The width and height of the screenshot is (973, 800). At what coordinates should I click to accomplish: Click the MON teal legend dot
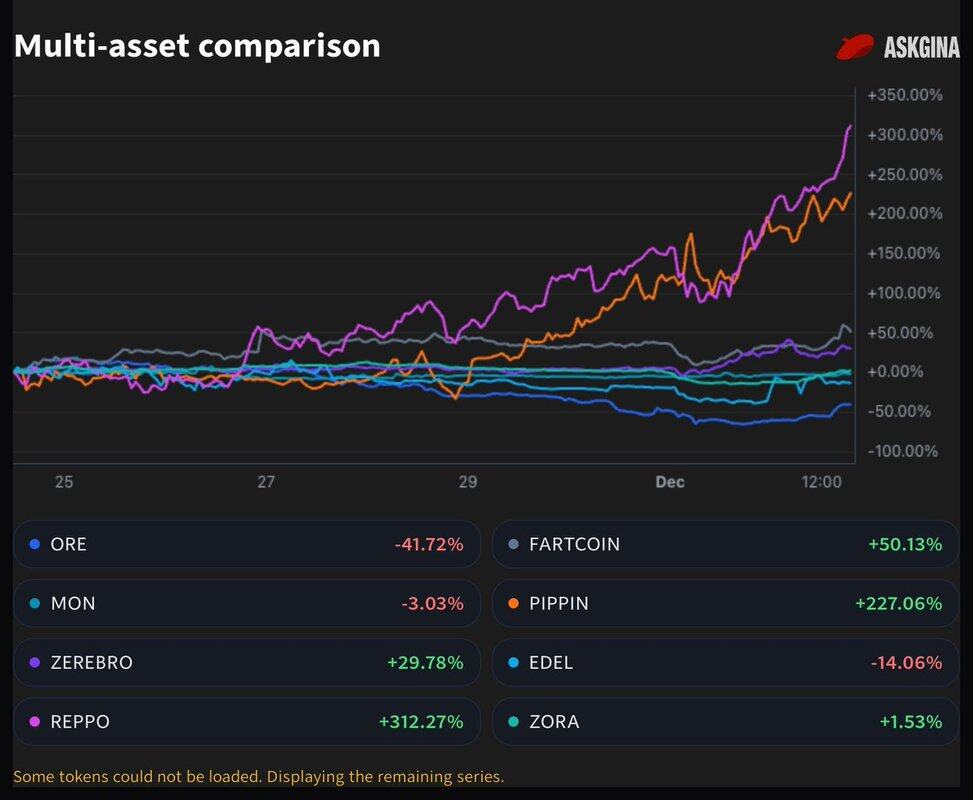coord(35,604)
